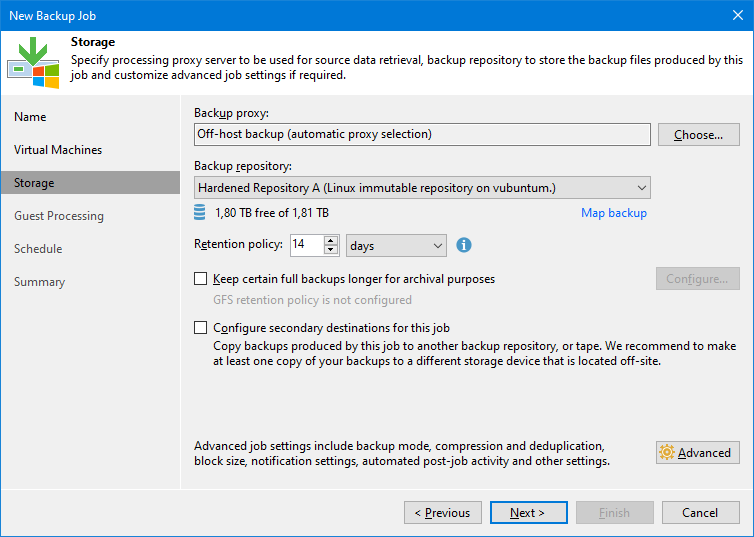Click Choose to select backup proxy
Image resolution: width=754 pixels, height=537 pixels.
[x=699, y=135]
